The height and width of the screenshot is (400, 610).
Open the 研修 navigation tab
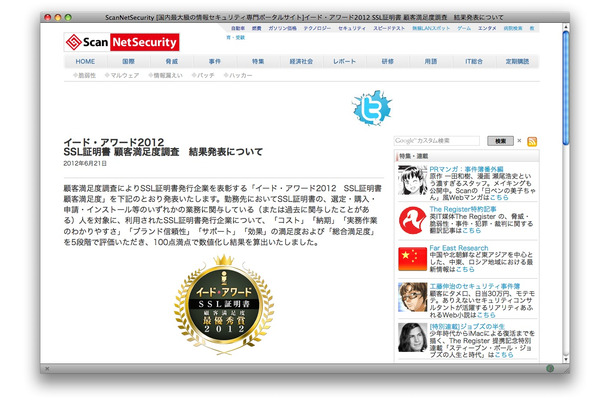click(387, 61)
